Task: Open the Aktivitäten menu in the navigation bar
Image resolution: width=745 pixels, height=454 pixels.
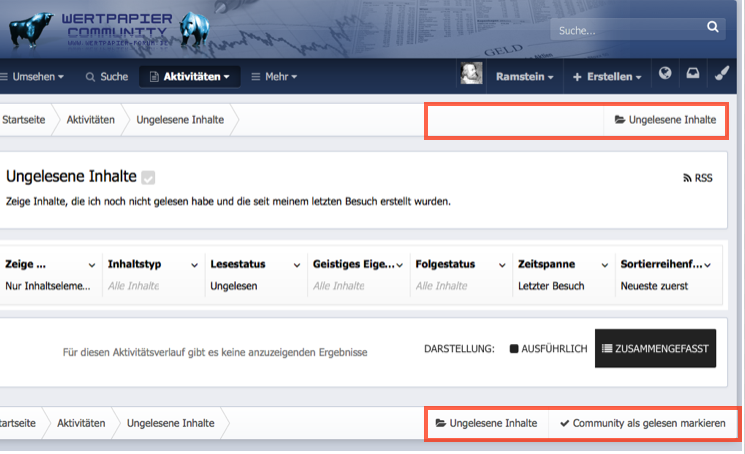Action: (x=190, y=76)
